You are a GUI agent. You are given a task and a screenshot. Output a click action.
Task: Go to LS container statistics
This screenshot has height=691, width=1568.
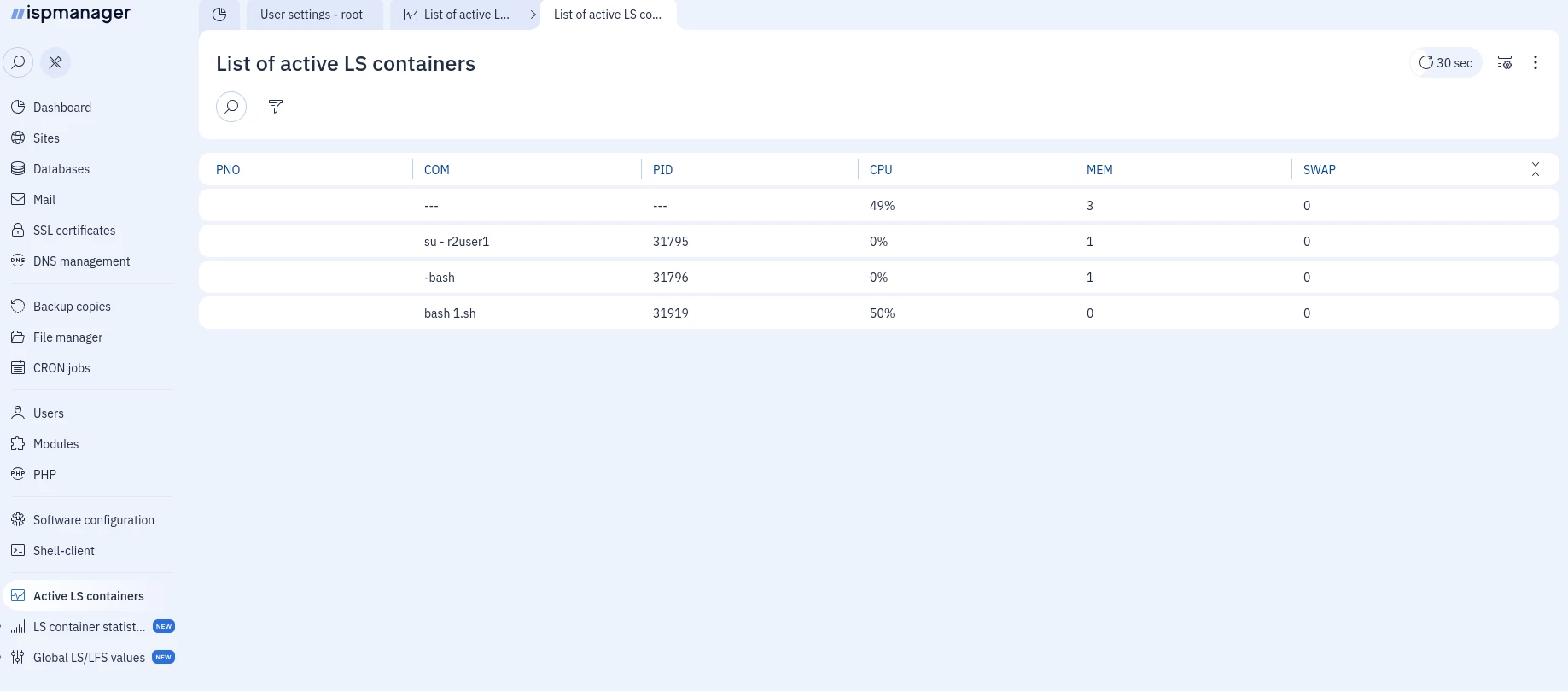89,627
